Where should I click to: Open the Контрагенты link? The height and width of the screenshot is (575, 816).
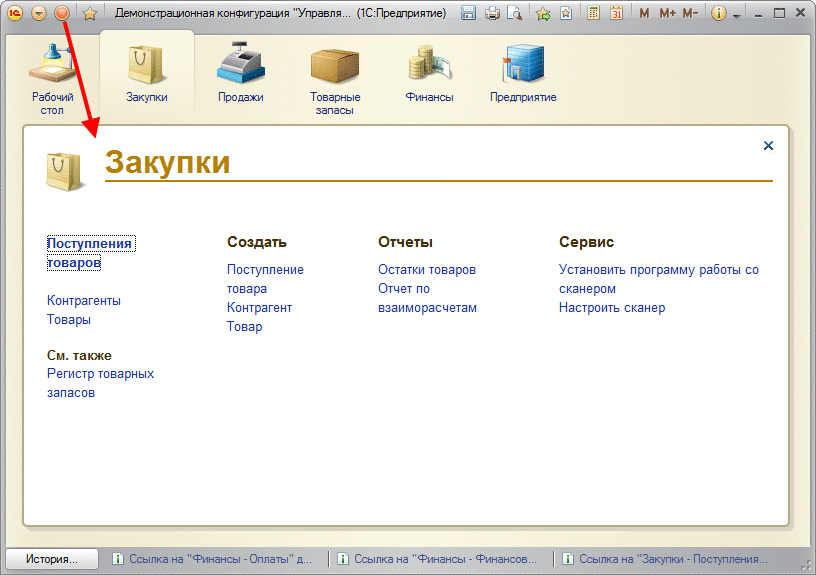point(84,300)
